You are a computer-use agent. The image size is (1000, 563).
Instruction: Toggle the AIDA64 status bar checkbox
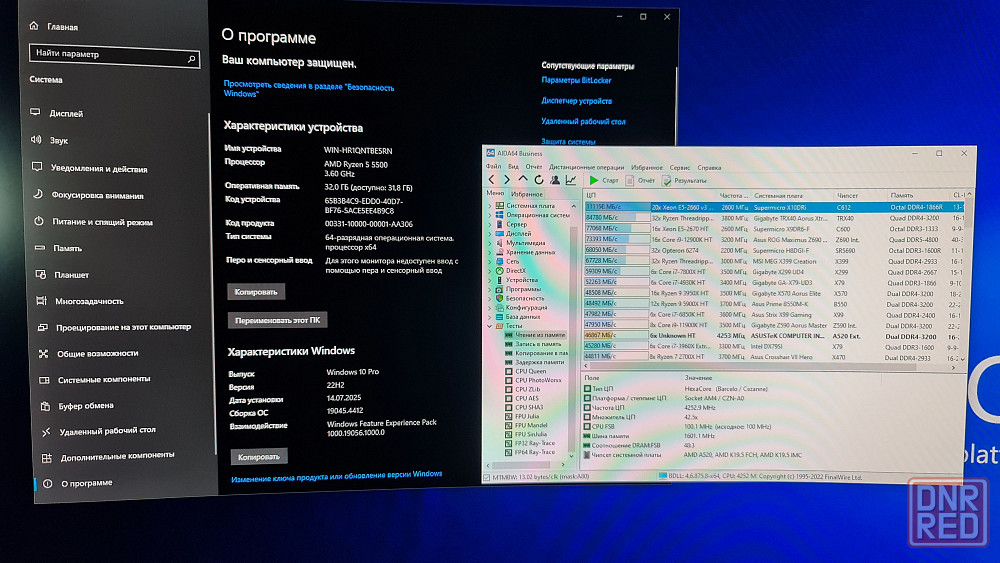pos(487,477)
